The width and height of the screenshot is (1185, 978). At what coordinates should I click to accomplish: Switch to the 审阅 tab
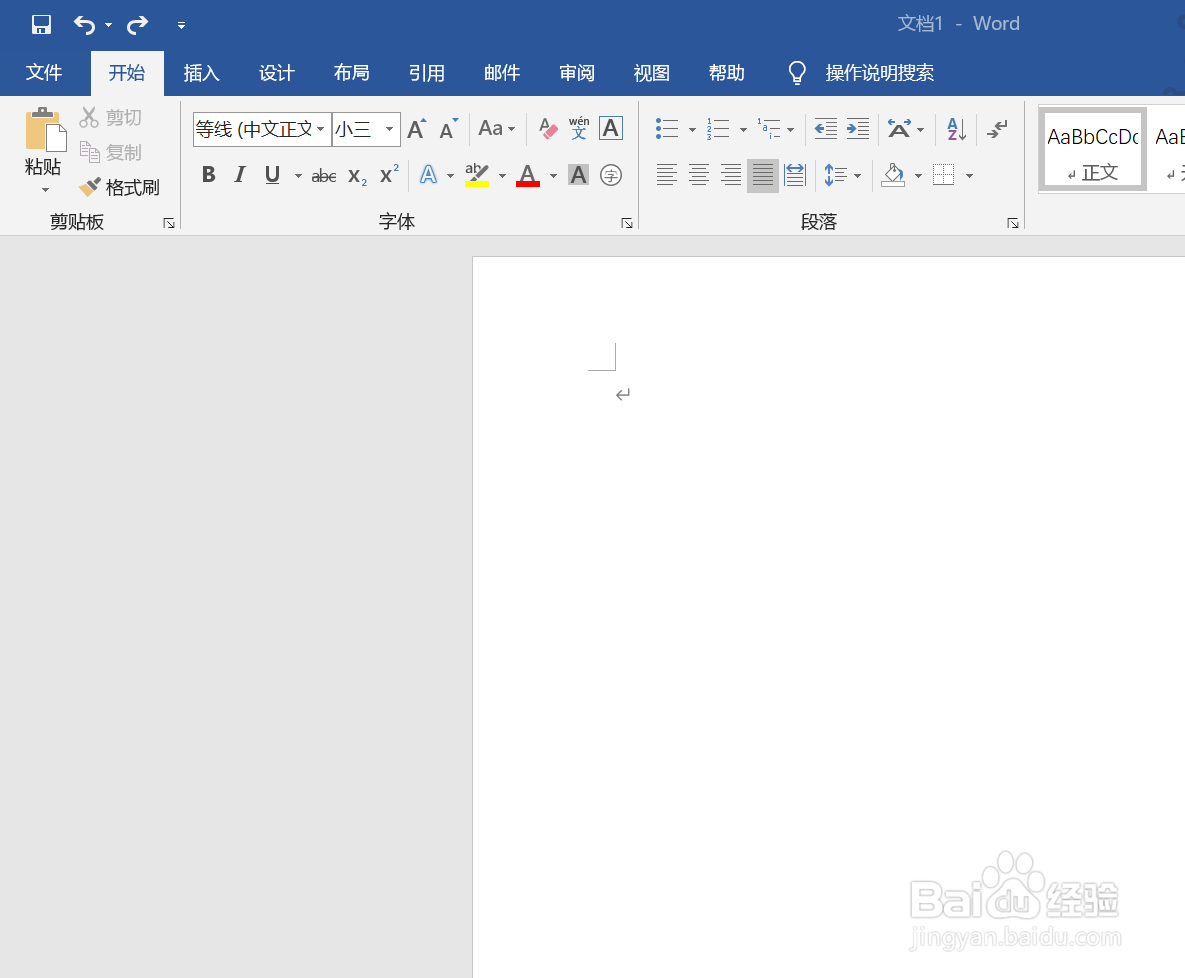577,73
